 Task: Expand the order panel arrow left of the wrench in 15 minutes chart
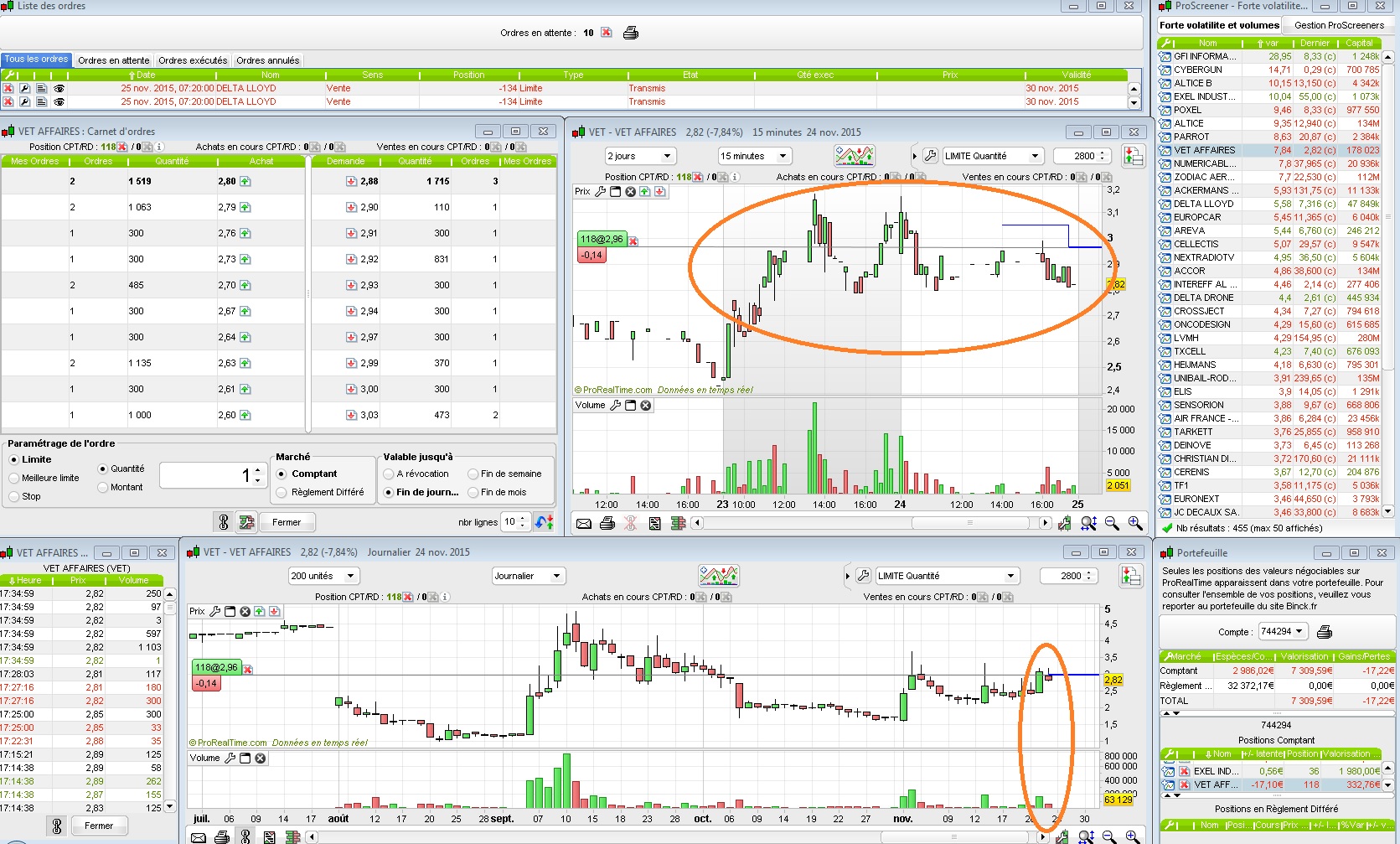[x=914, y=156]
